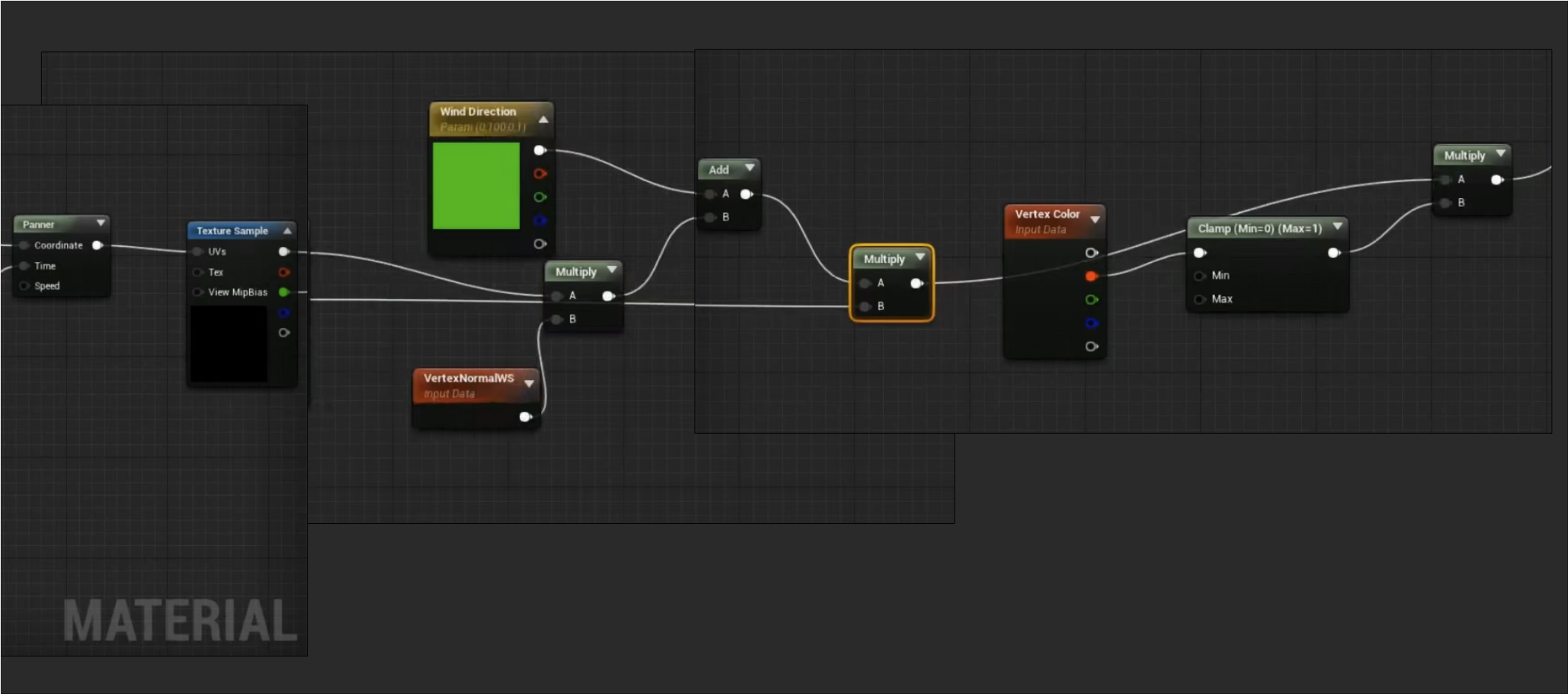This screenshot has width=1568, height=694.
Task: Click Wind Direction alpha output pin
Action: click(540, 244)
